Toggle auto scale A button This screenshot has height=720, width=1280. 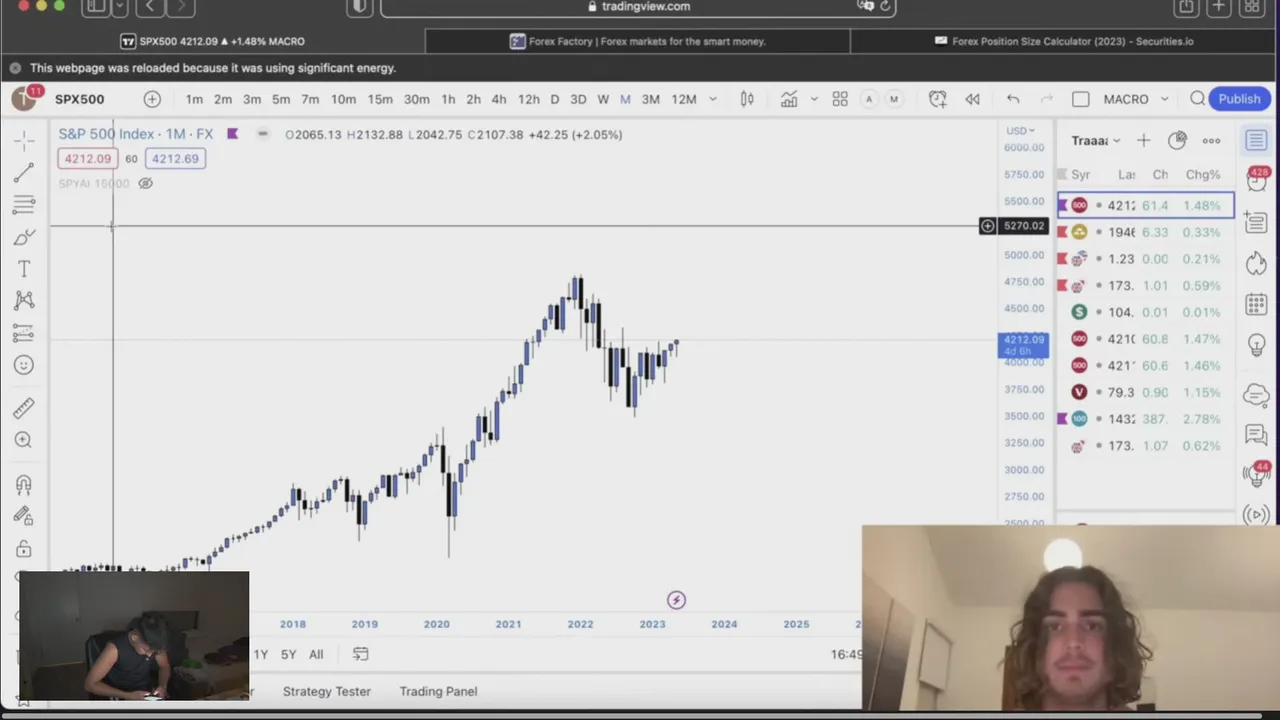pos(868,99)
